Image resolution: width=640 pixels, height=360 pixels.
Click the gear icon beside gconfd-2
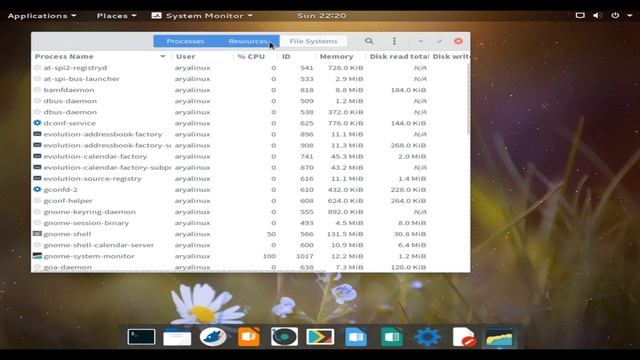[x=37, y=189]
